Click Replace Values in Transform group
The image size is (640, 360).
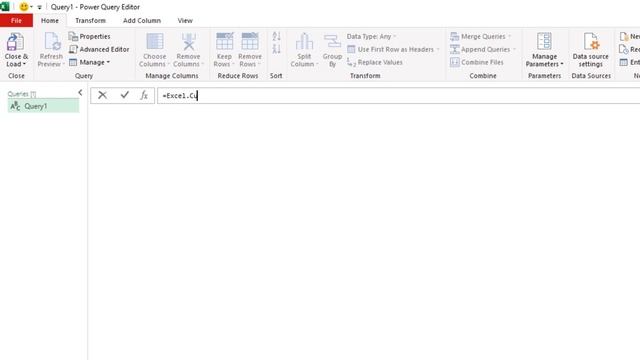(375, 62)
